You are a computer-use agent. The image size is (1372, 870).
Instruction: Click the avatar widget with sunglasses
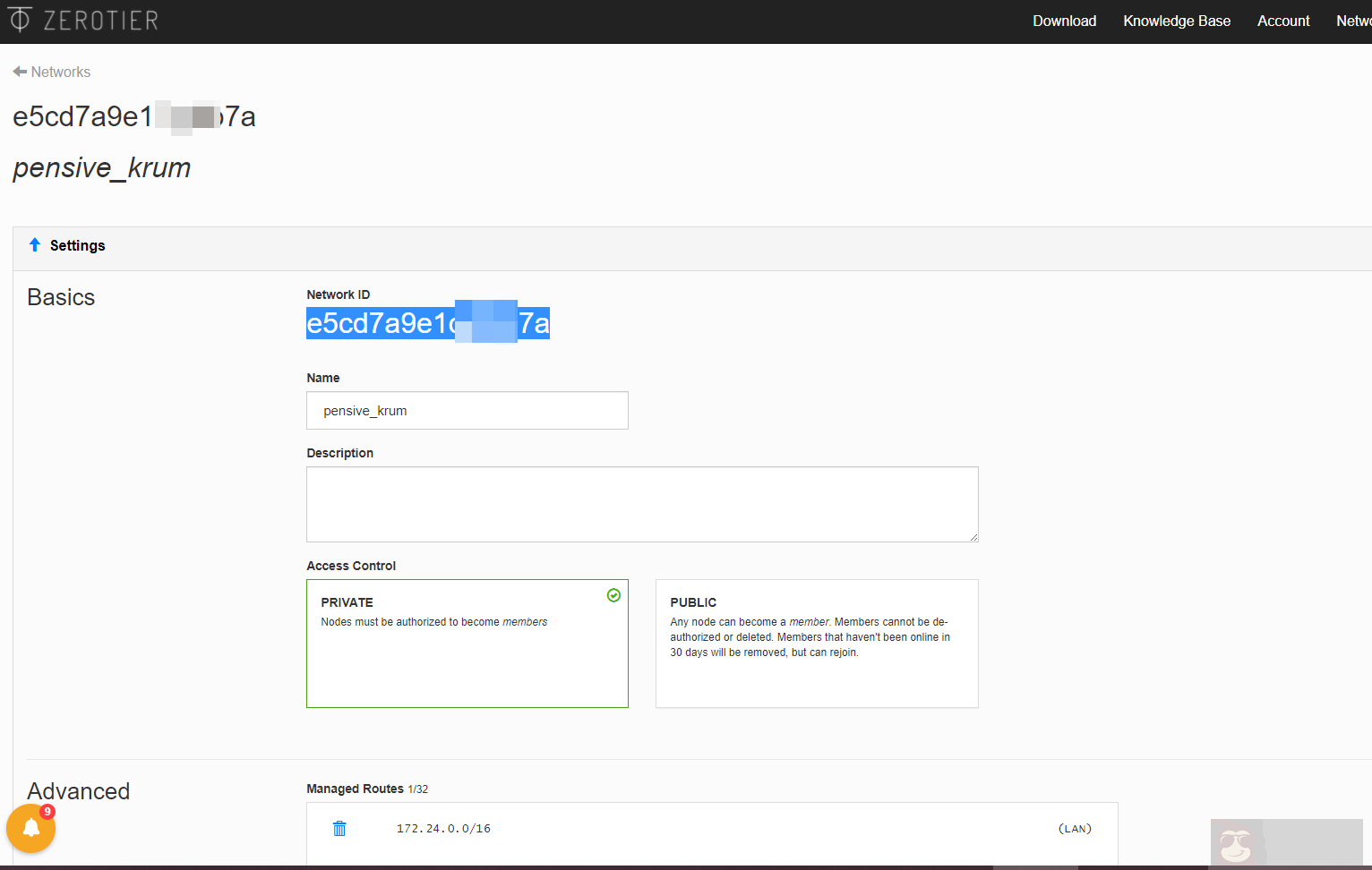coord(1236,844)
